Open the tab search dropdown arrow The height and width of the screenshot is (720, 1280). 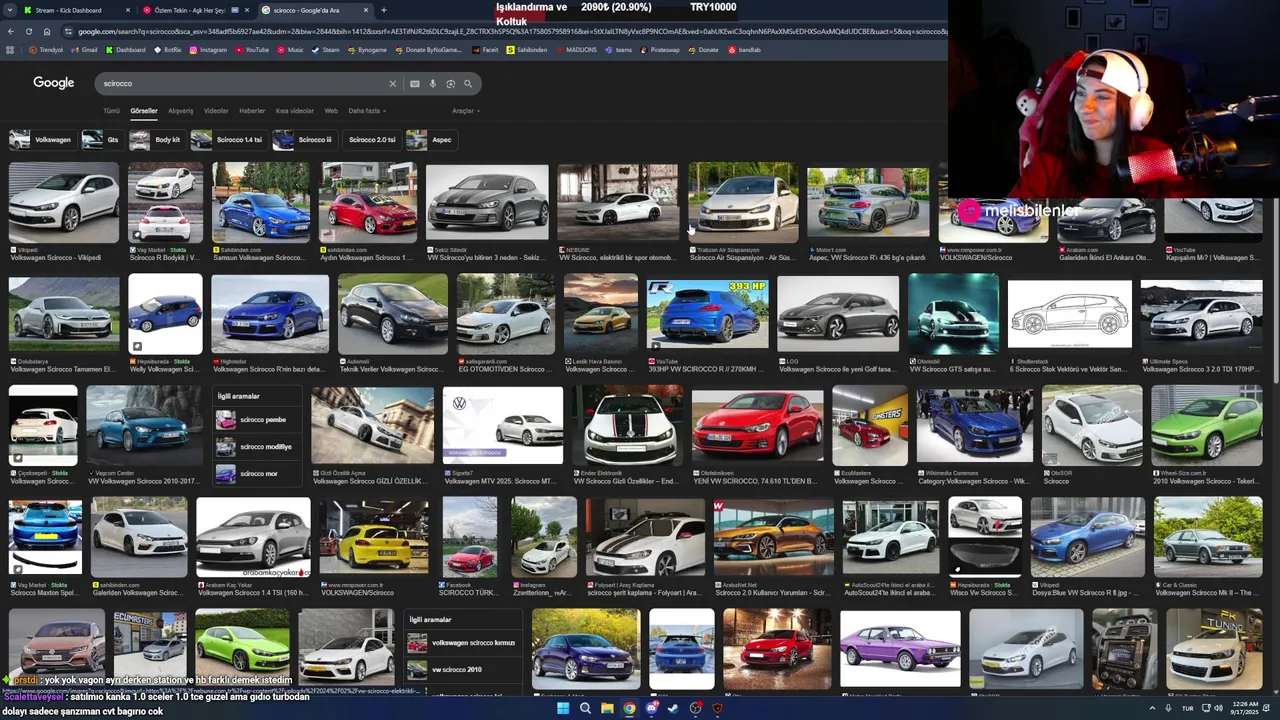(x=9, y=10)
